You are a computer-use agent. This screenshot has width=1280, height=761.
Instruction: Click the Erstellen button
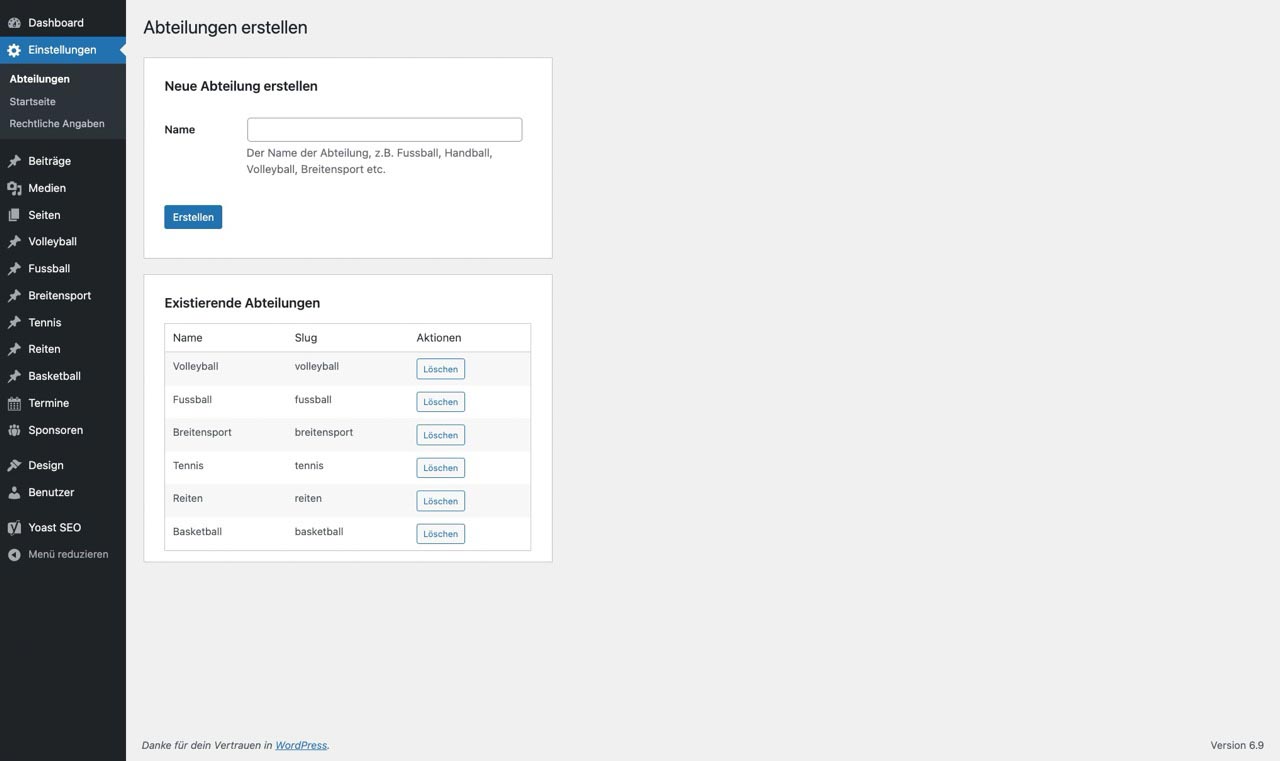[193, 217]
